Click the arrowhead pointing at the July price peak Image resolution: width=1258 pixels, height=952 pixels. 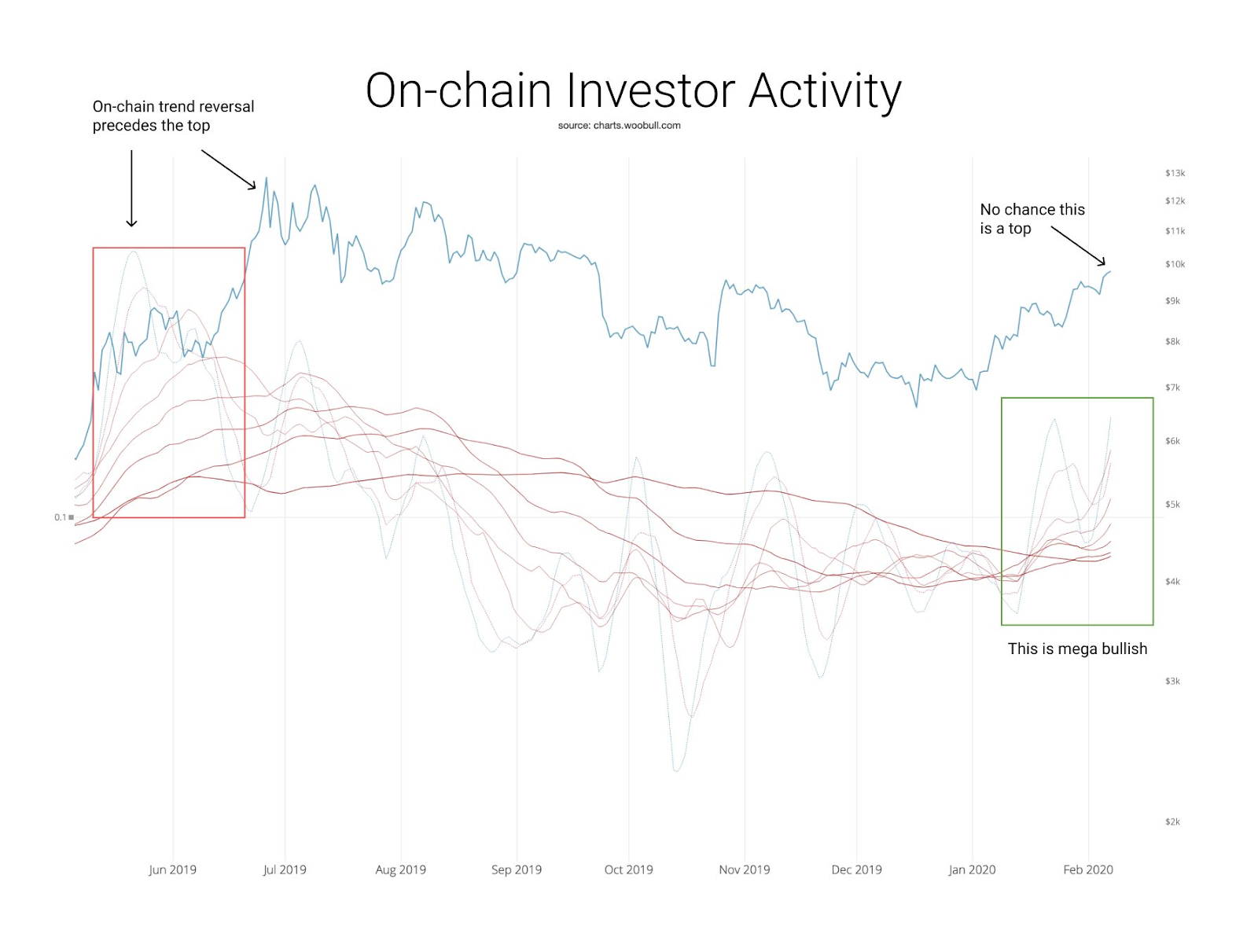(252, 186)
